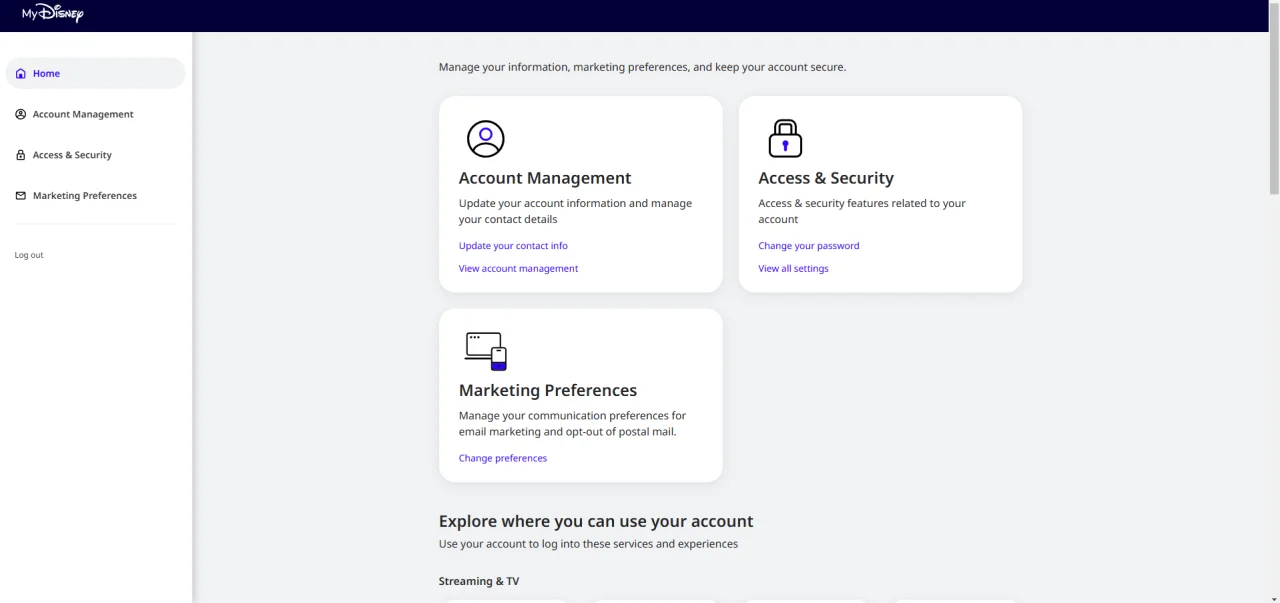Click the Streaming & TV section label
This screenshot has width=1280, height=603.
point(479,581)
